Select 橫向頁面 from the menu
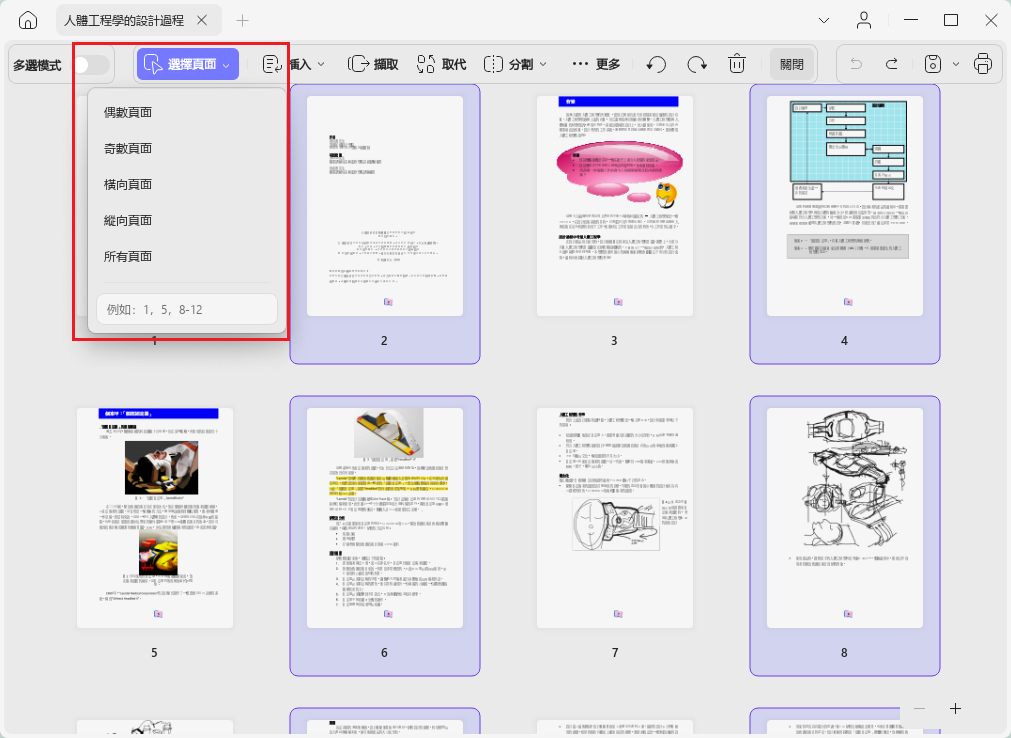 point(187,184)
